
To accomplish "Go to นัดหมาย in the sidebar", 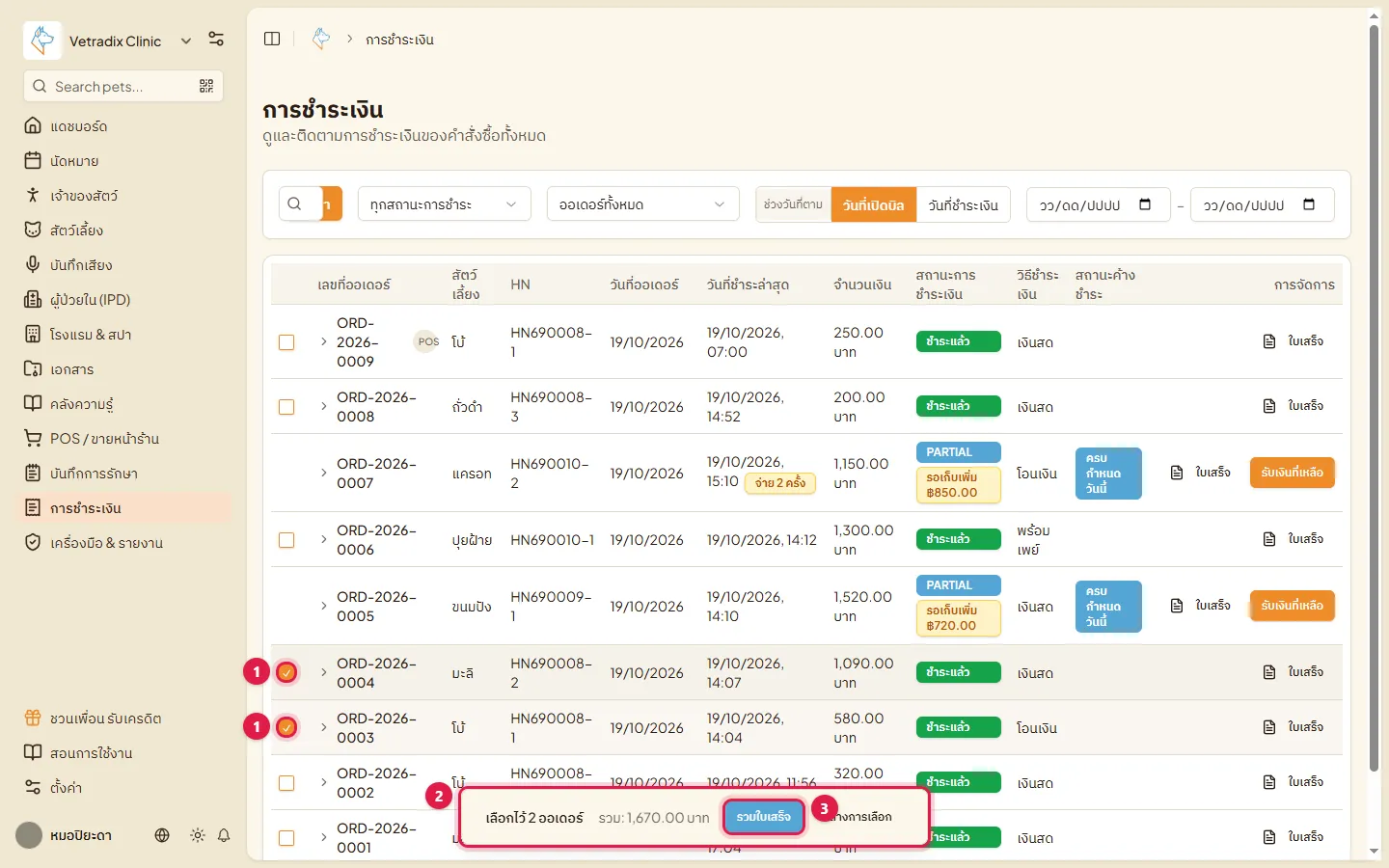I will tap(123, 160).
